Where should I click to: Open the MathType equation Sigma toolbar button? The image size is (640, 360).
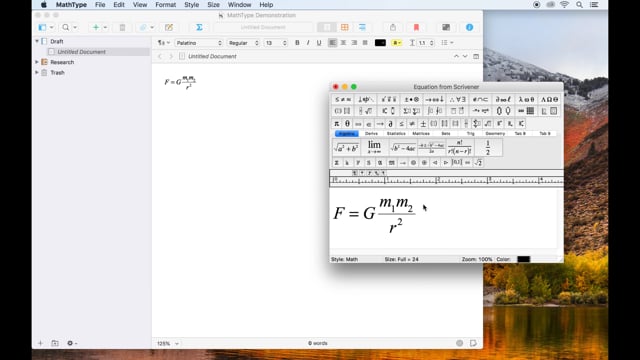tap(199, 27)
